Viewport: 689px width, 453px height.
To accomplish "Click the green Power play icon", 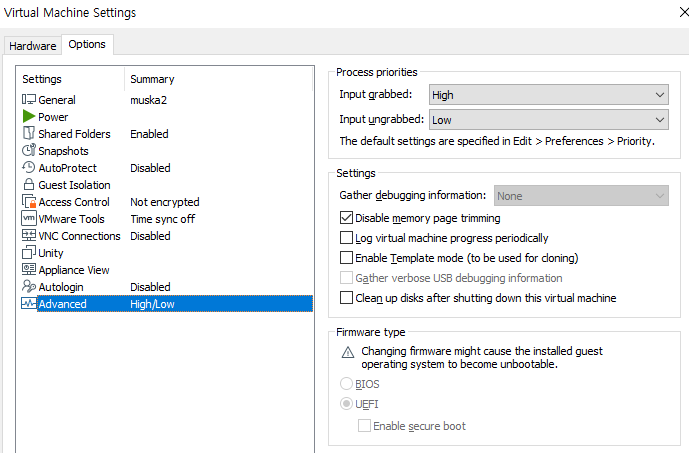I will click(x=29, y=116).
